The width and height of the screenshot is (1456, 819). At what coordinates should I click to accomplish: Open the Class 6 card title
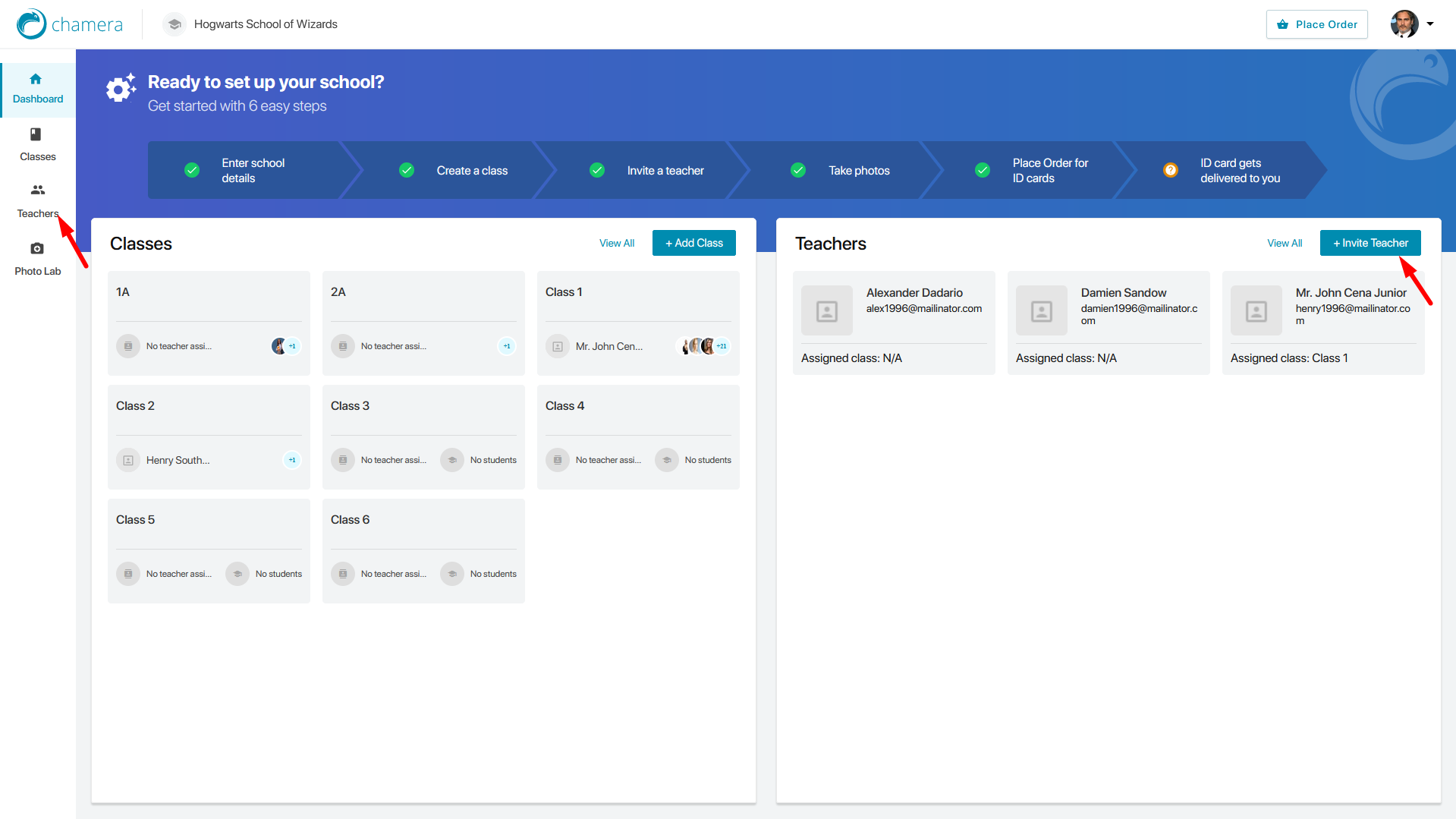(x=350, y=520)
